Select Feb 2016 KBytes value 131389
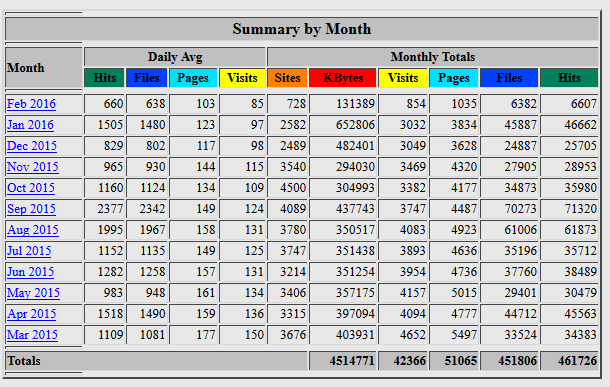The width and height of the screenshot is (610, 387). (356, 104)
